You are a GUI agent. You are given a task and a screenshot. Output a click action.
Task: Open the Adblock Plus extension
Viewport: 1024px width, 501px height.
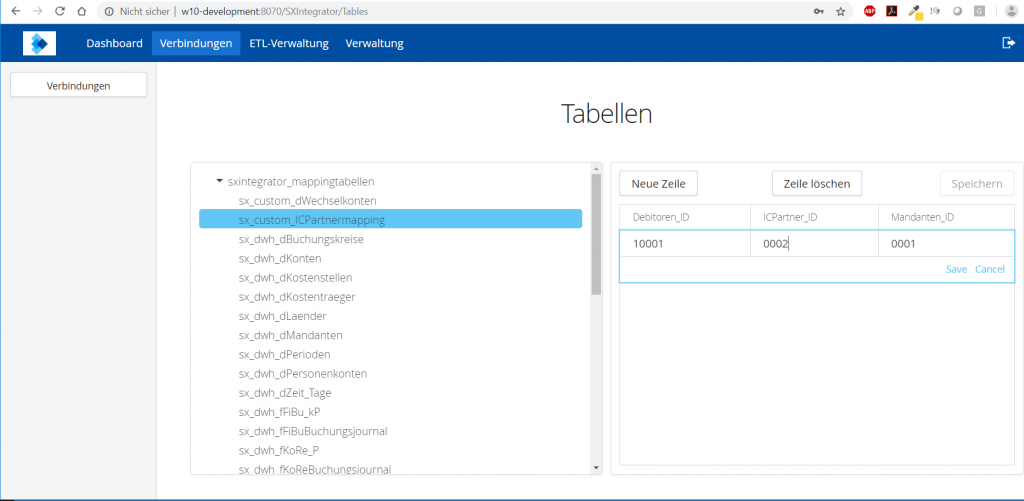point(869,10)
